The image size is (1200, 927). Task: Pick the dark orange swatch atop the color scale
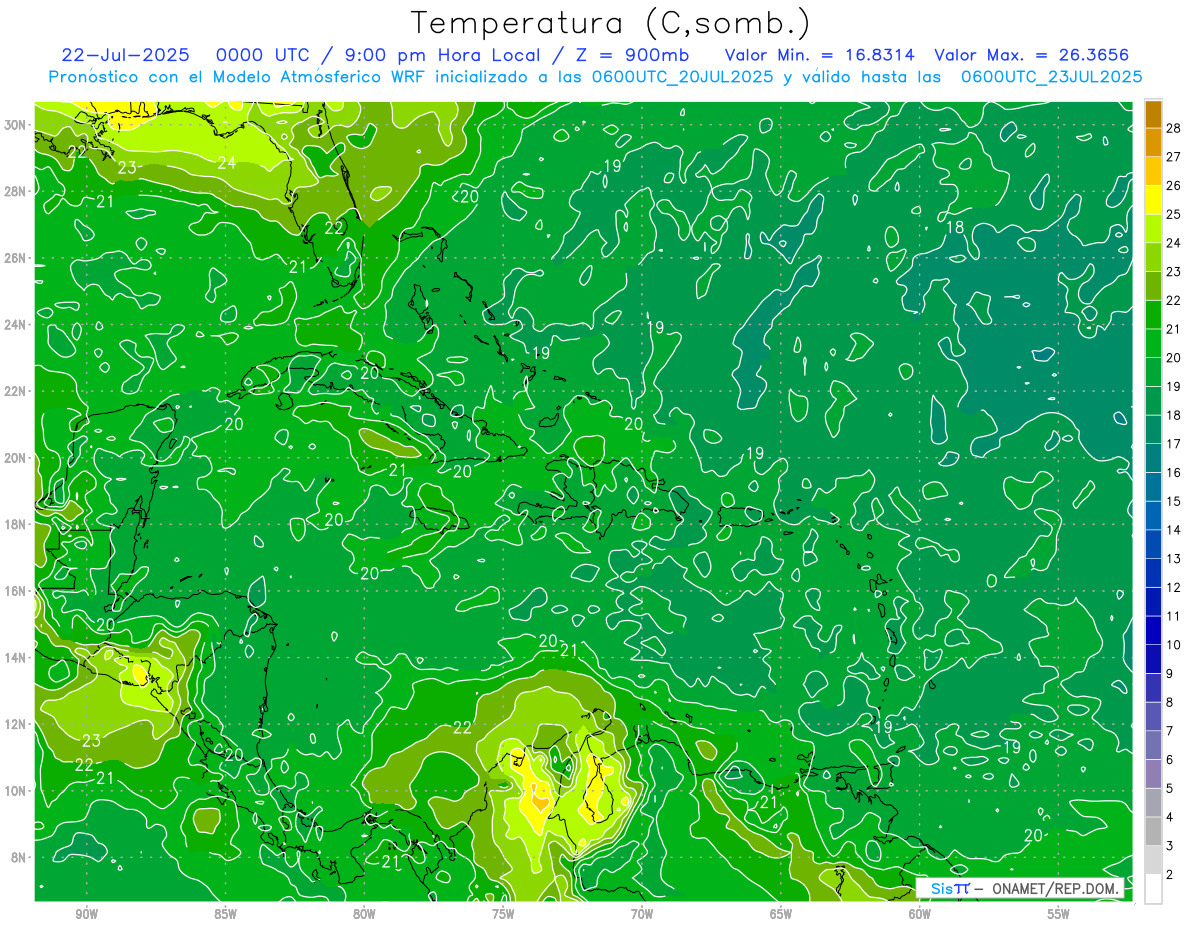tap(1153, 113)
